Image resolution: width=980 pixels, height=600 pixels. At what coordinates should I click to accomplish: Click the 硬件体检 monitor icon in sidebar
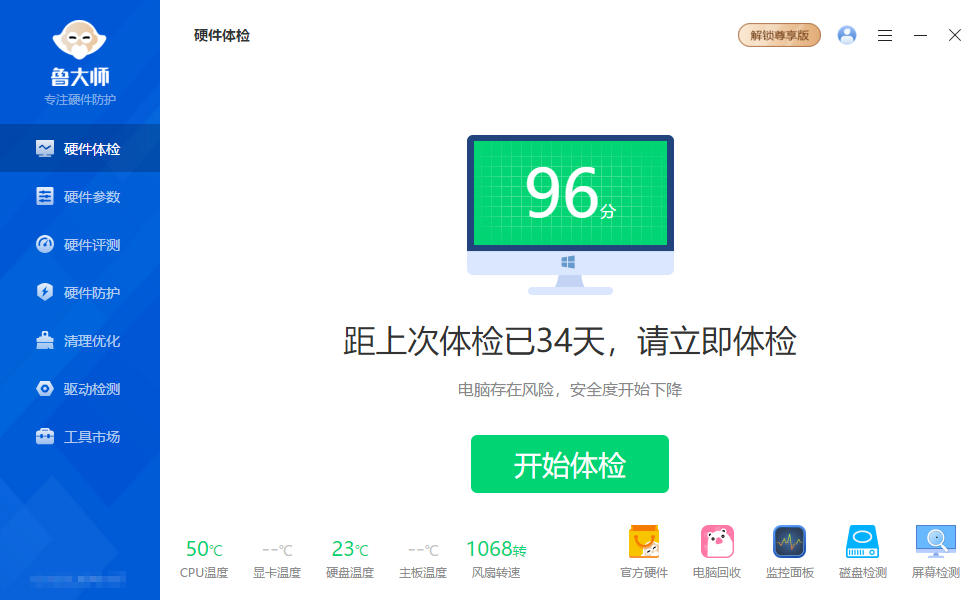point(45,148)
